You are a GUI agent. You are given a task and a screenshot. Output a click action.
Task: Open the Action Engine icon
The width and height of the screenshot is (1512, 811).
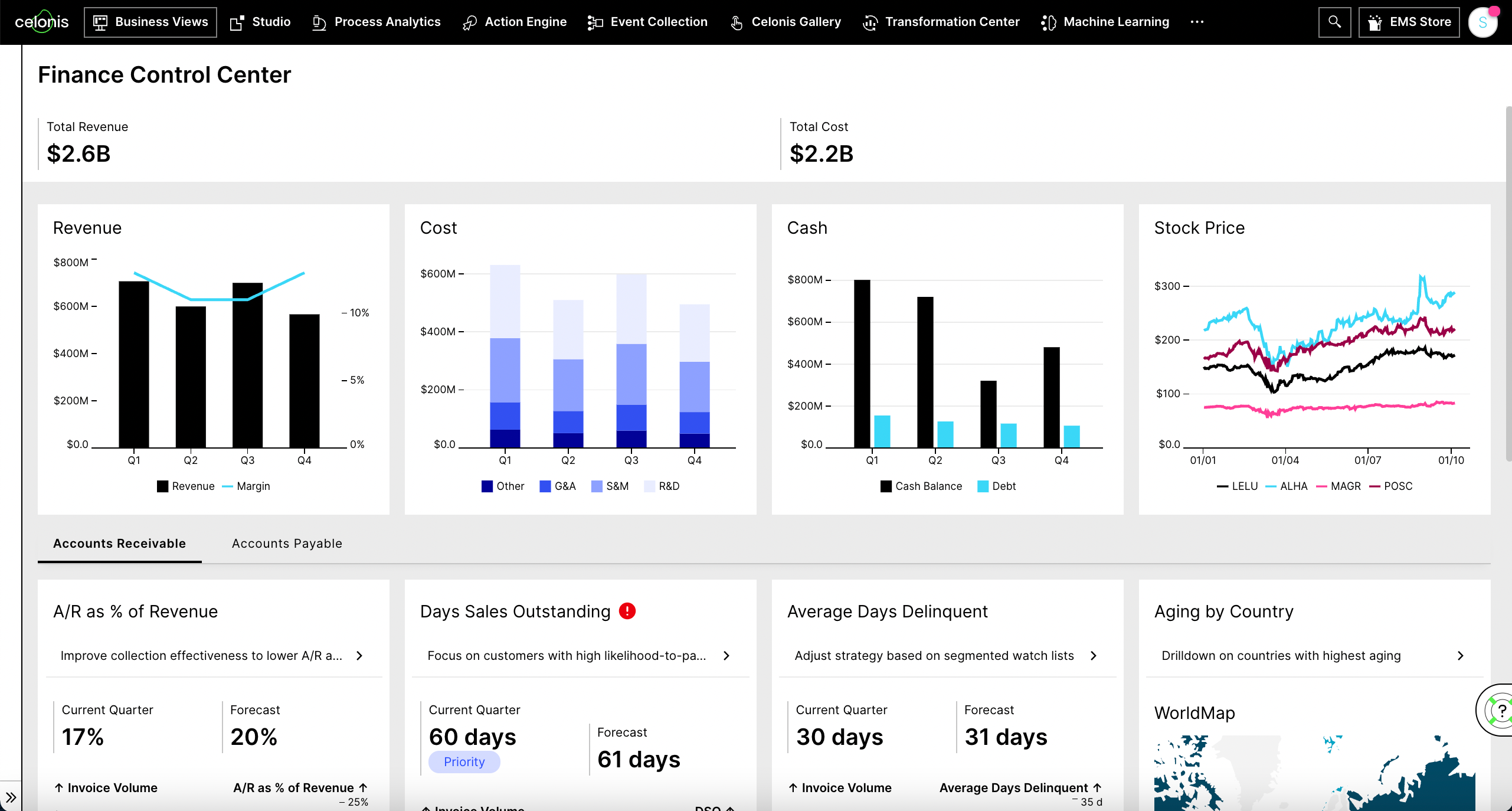coord(470,22)
